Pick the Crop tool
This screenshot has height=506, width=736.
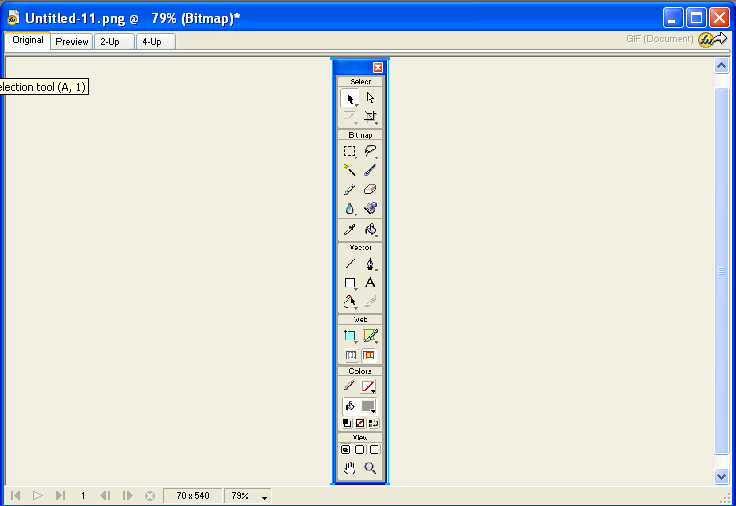pyautogui.click(x=370, y=116)
